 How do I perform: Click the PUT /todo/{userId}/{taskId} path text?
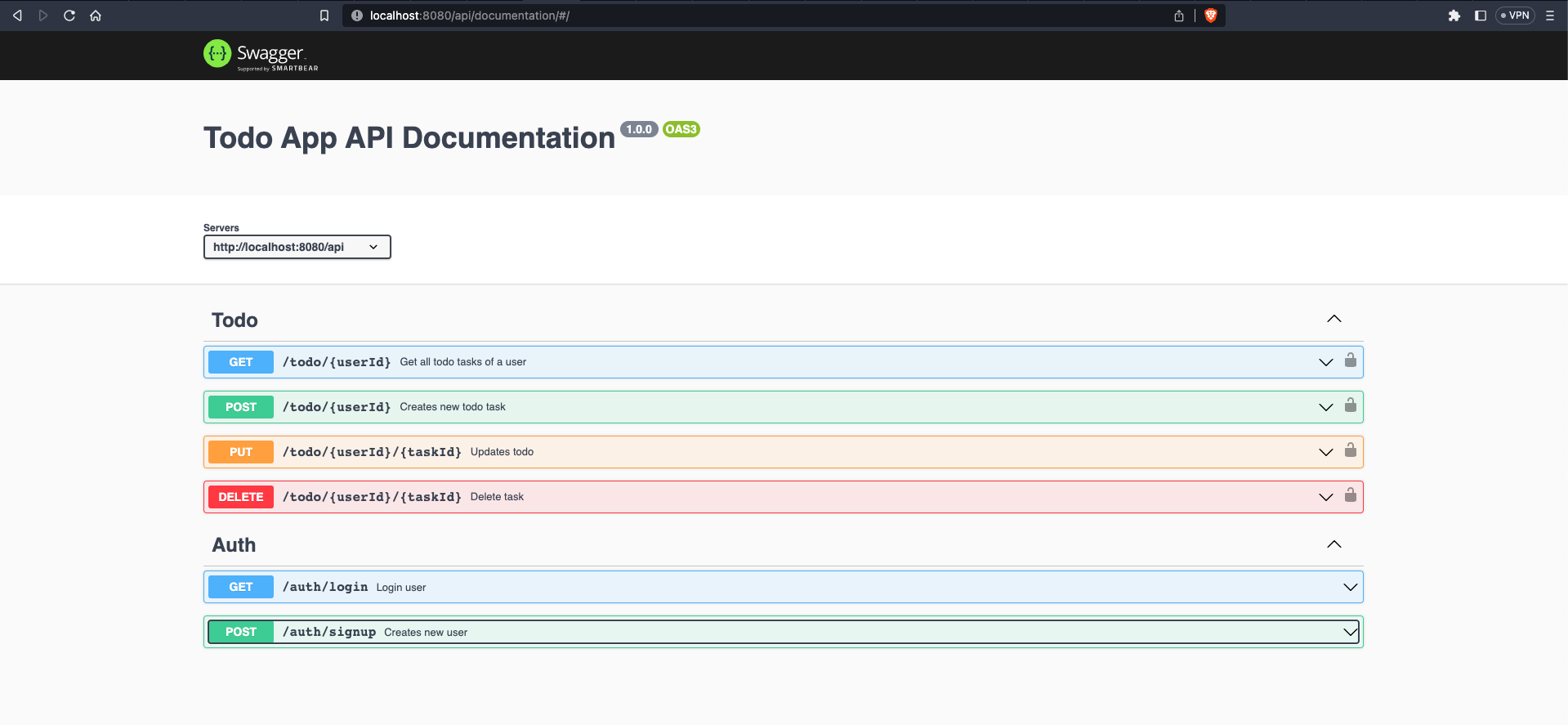pos(372,452)
